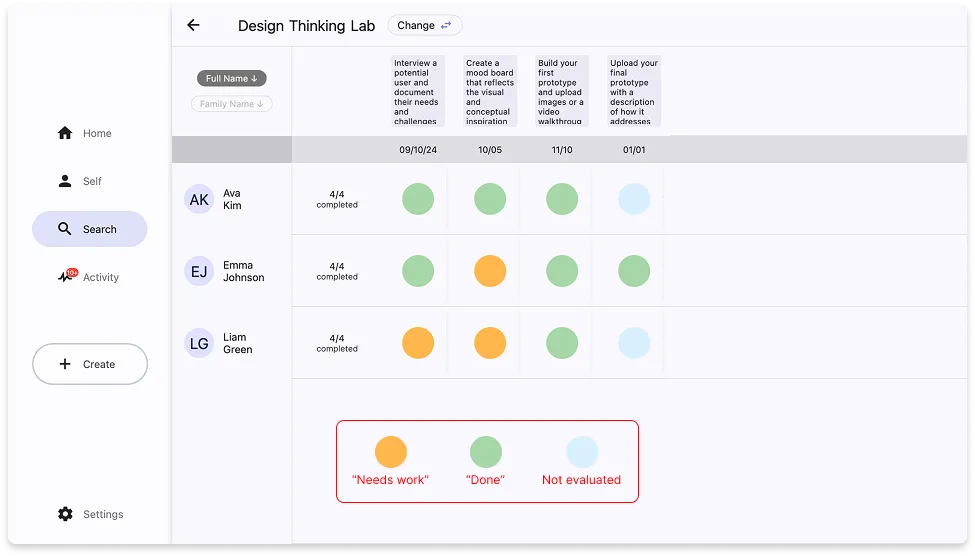This screenshot has height=556, width=975.
Task: Open the EJ avatar for Emma Johnson
Action: click(x=199, y=271)
